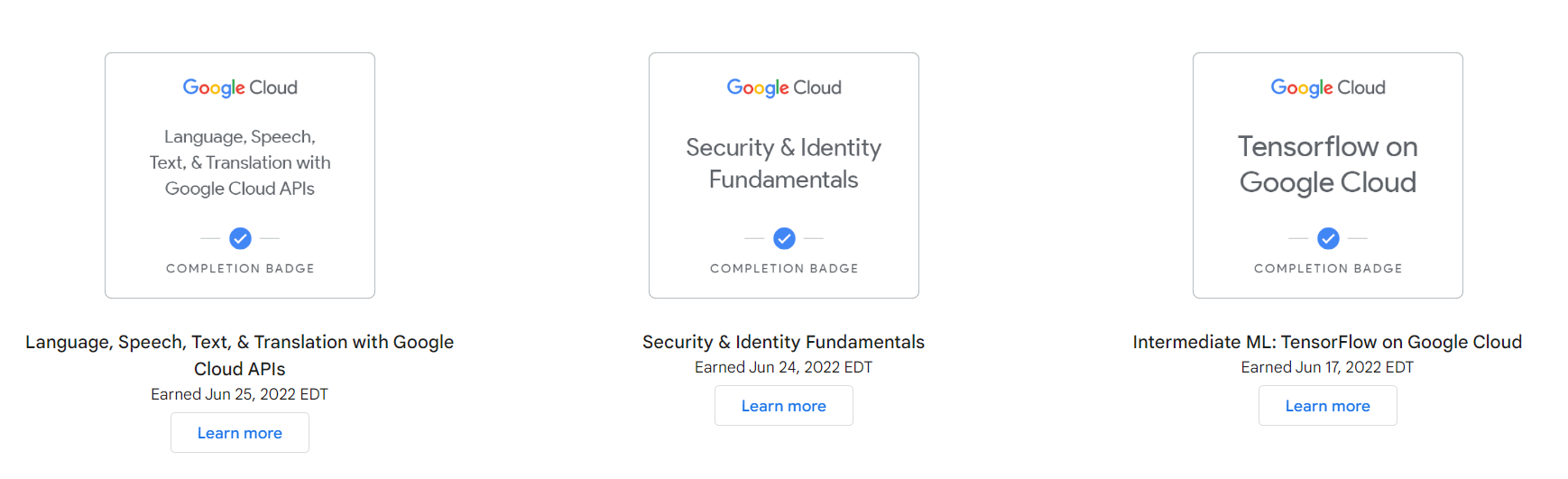The width and height of the screenshot is (1568, 479).
Task: Click blue checkmark on Language Speech badge
Action: pos(240,238)
